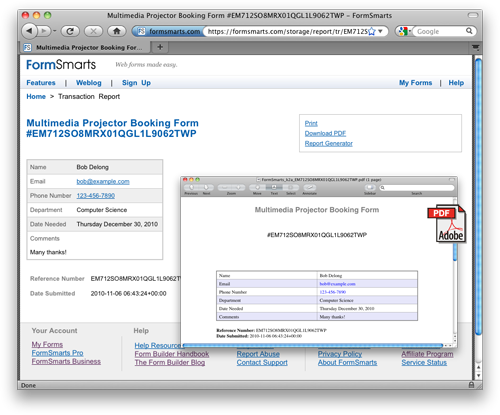Click Zoom out button in PDF viewer
Viewport: 500px width, 415px height.
pyautogui.click(x=224, y=188)
